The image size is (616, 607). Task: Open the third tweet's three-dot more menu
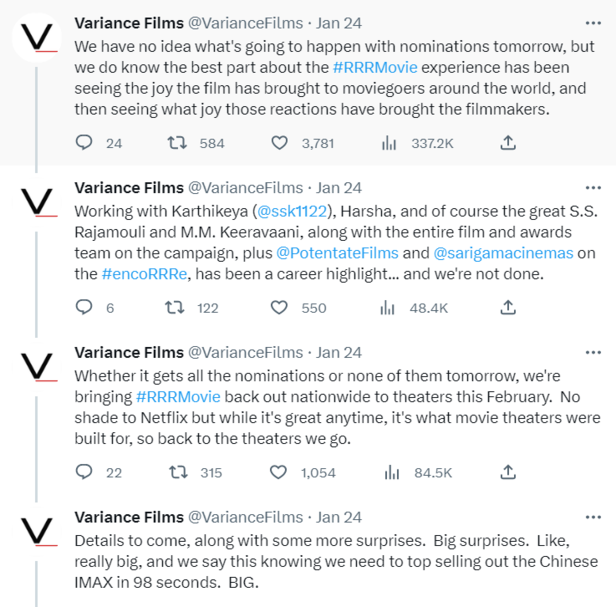(x=593, y=352)
